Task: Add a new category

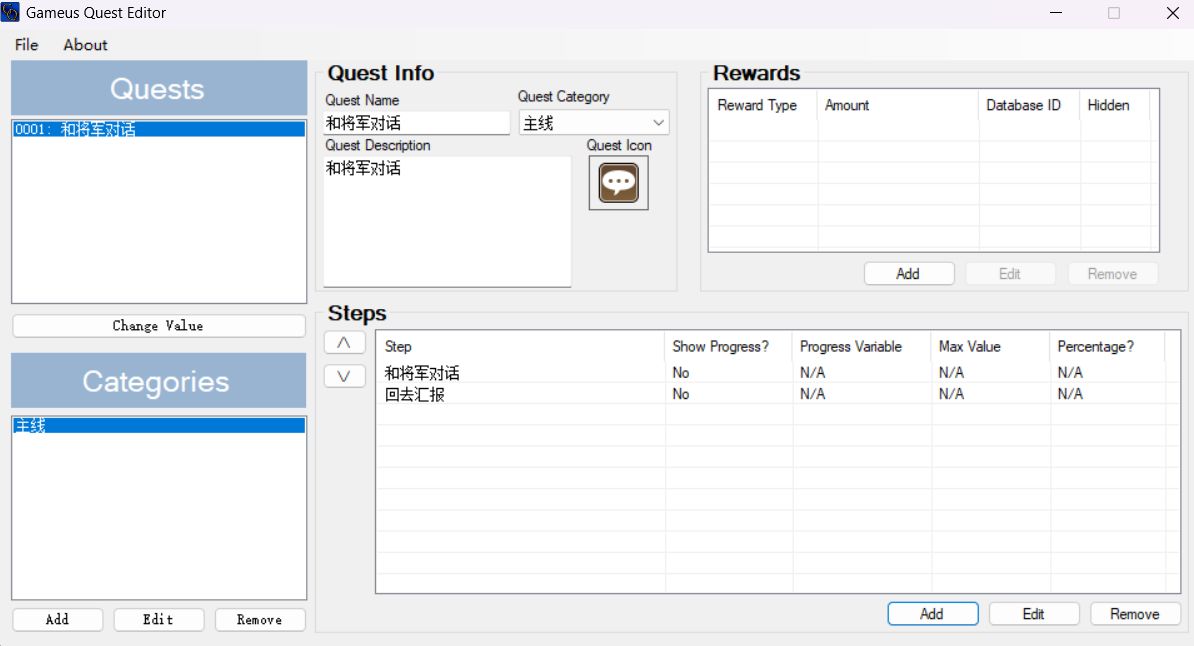Action: [57, 619]
